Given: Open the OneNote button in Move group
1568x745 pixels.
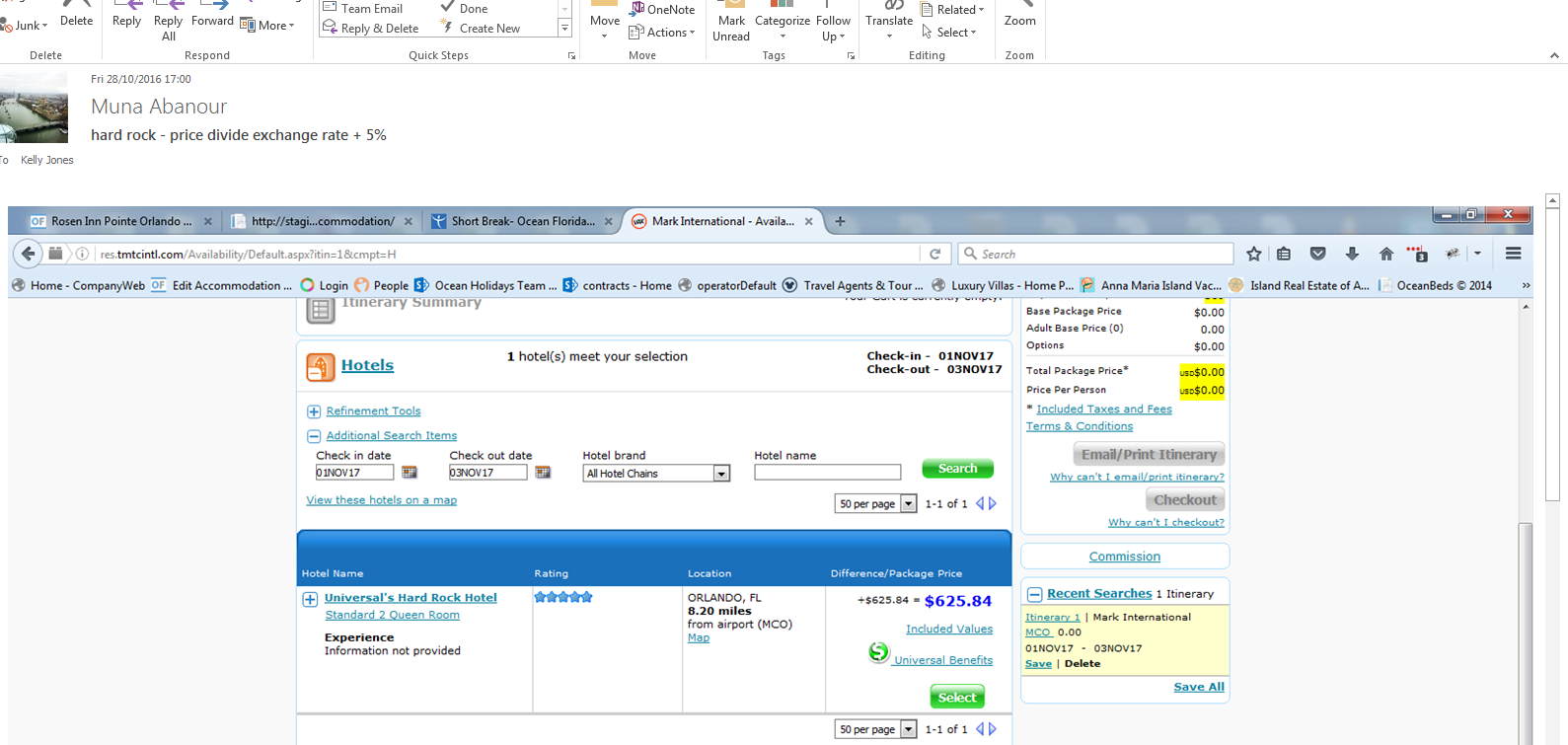Looking at the screenshot, I should click(662, 9).
